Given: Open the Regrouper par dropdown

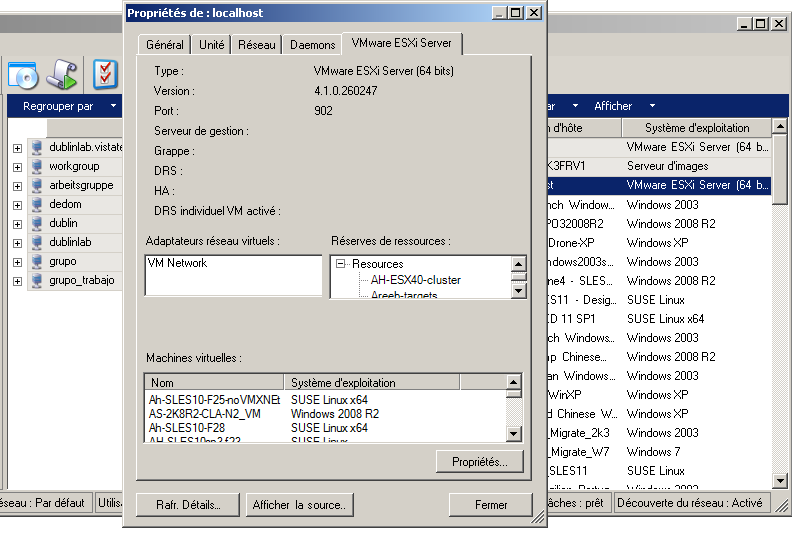Looking at the screenshot, I should (114, 106).
